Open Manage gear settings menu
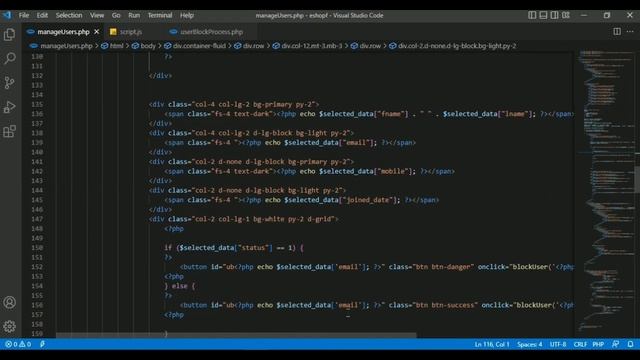640x360 pixels. 9,326
